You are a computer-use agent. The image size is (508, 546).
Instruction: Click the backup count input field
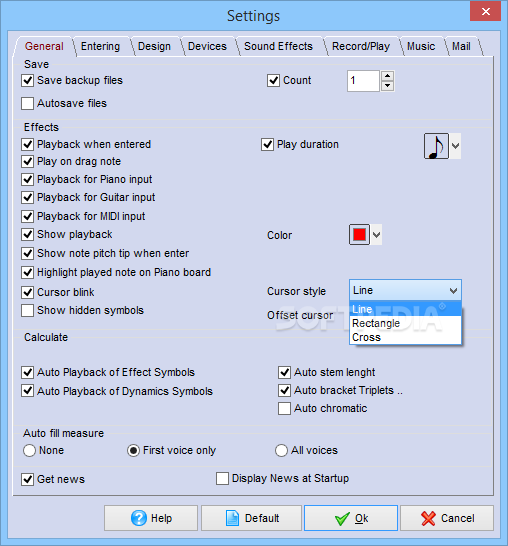point(363,81)
